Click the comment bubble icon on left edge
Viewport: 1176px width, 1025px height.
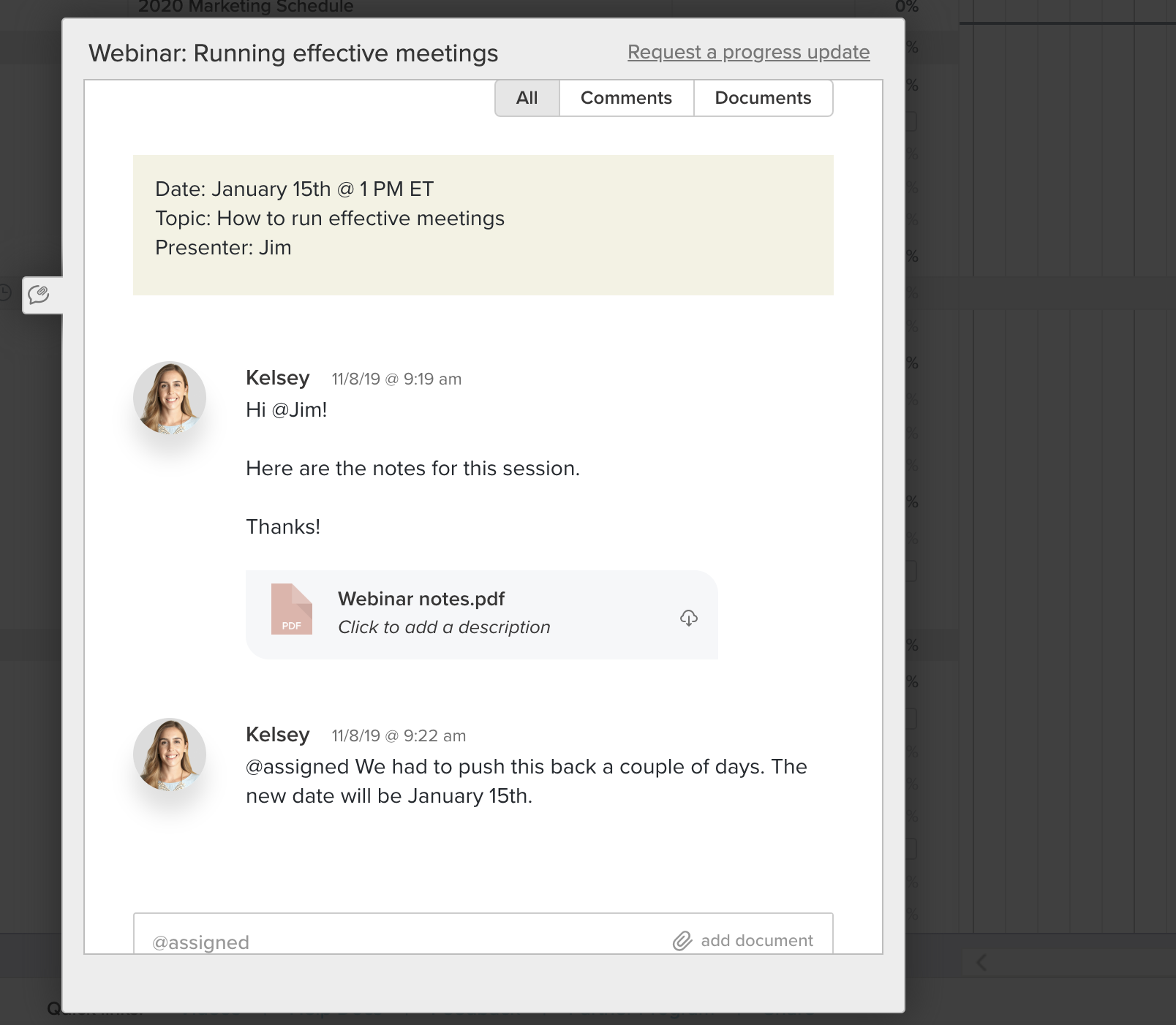click(39, 295)
